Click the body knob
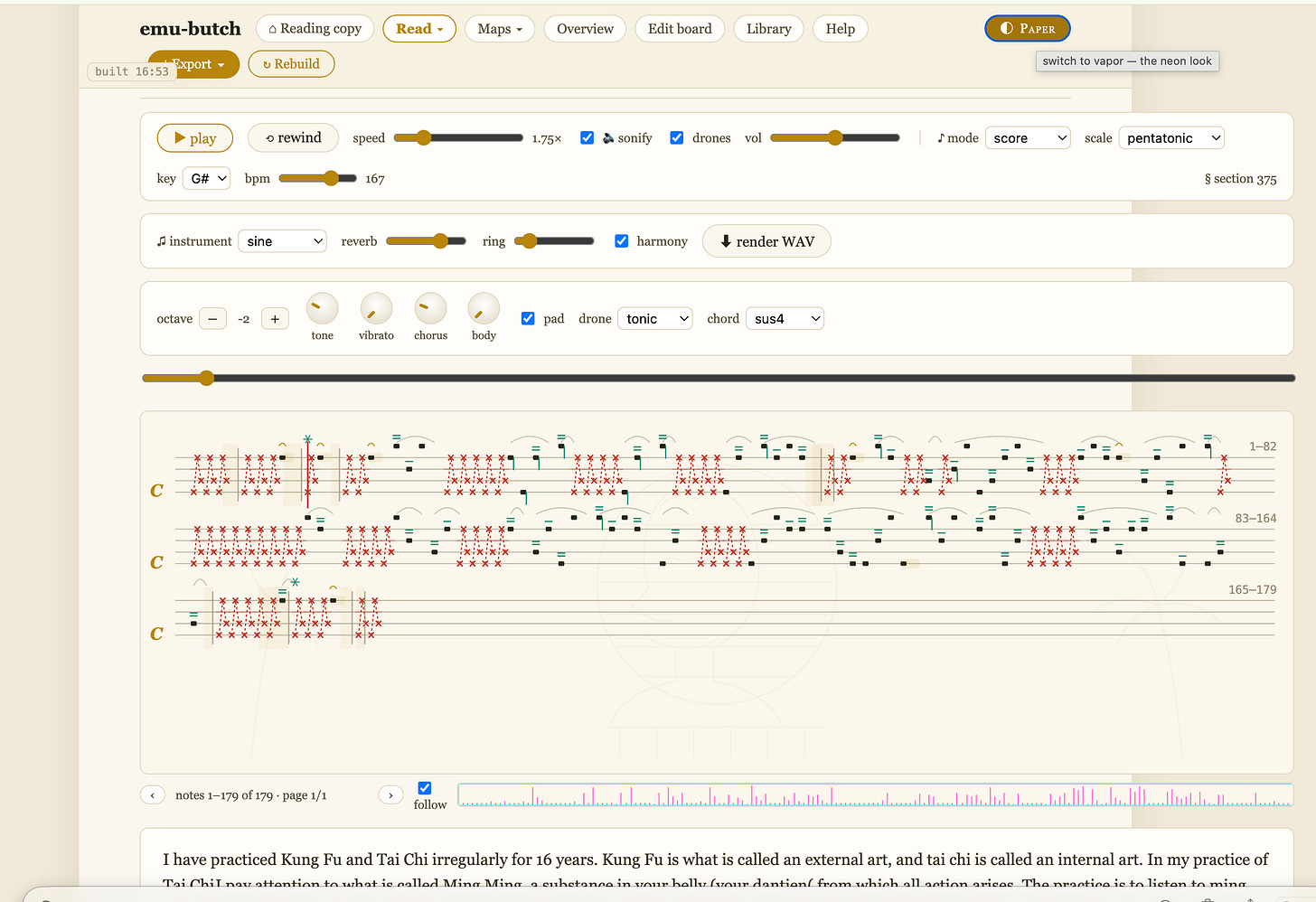 (484, 309)
